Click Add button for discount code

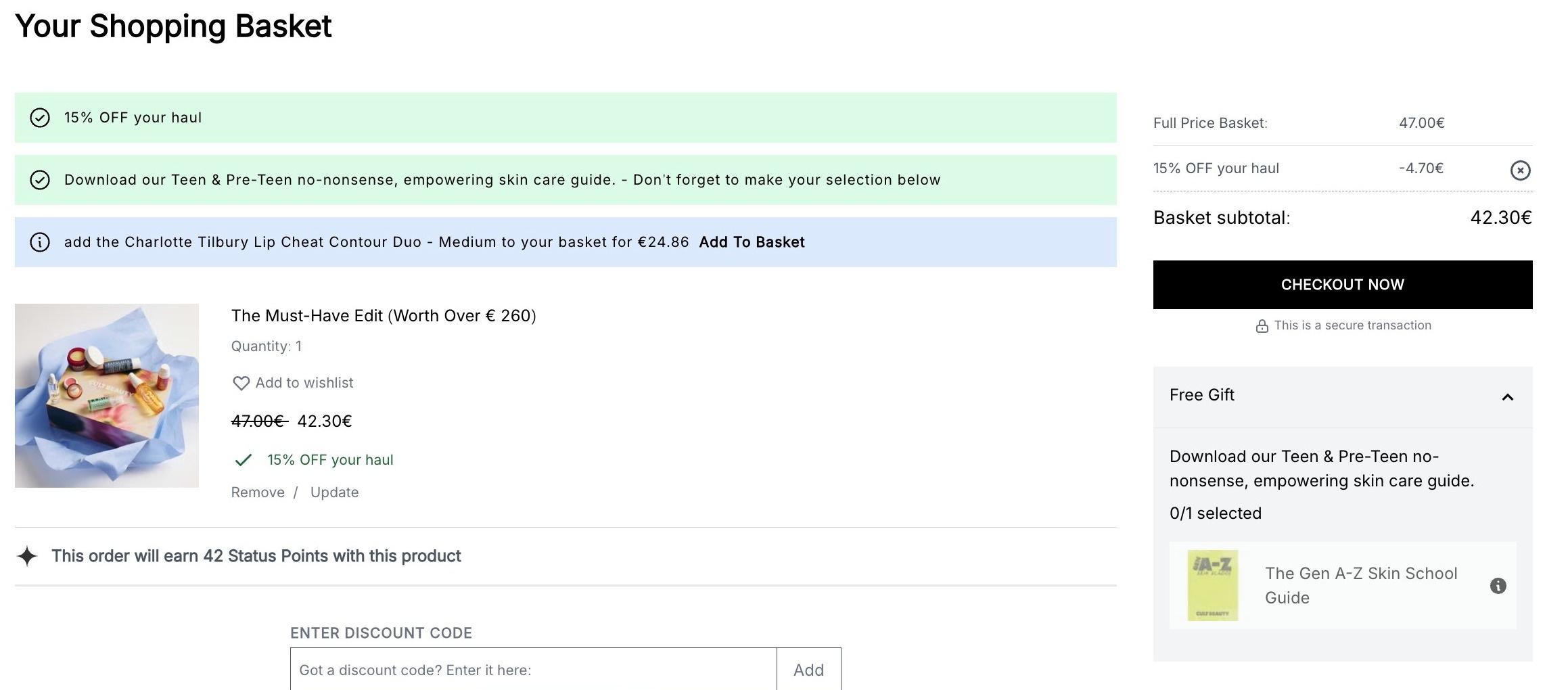[x=808, y=670]
